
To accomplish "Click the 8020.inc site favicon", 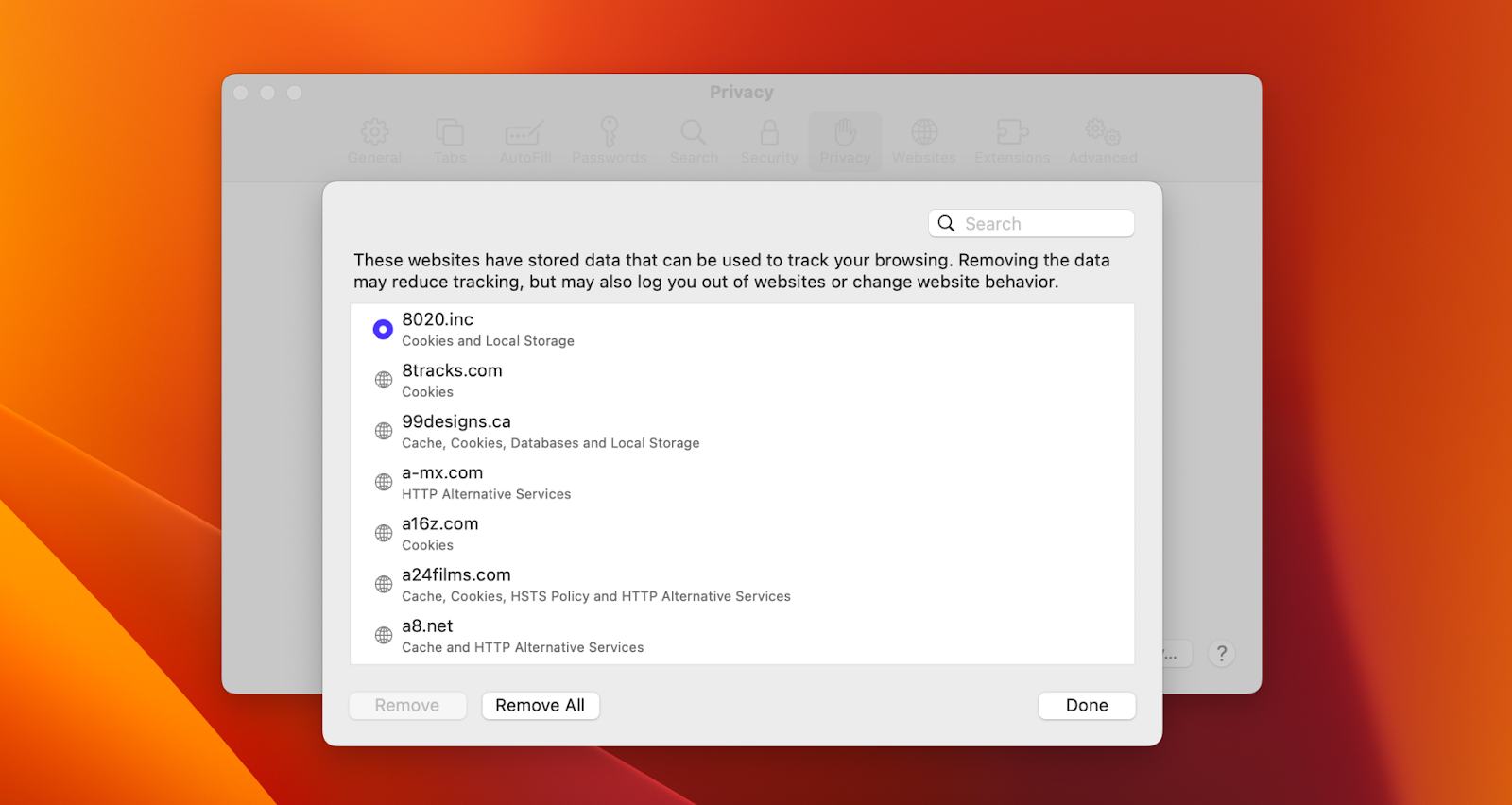I will click(383, 329).
